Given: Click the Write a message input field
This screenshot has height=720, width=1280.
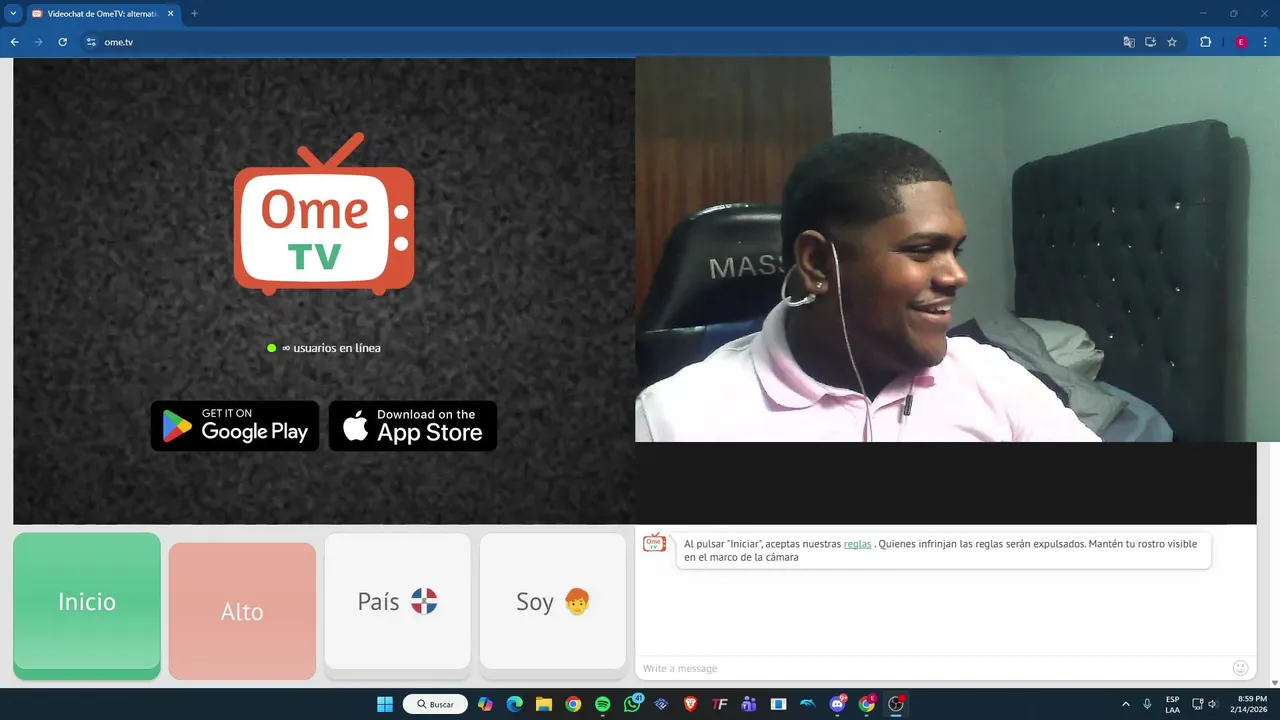Looking at the screenshot, I should [932, 668].
